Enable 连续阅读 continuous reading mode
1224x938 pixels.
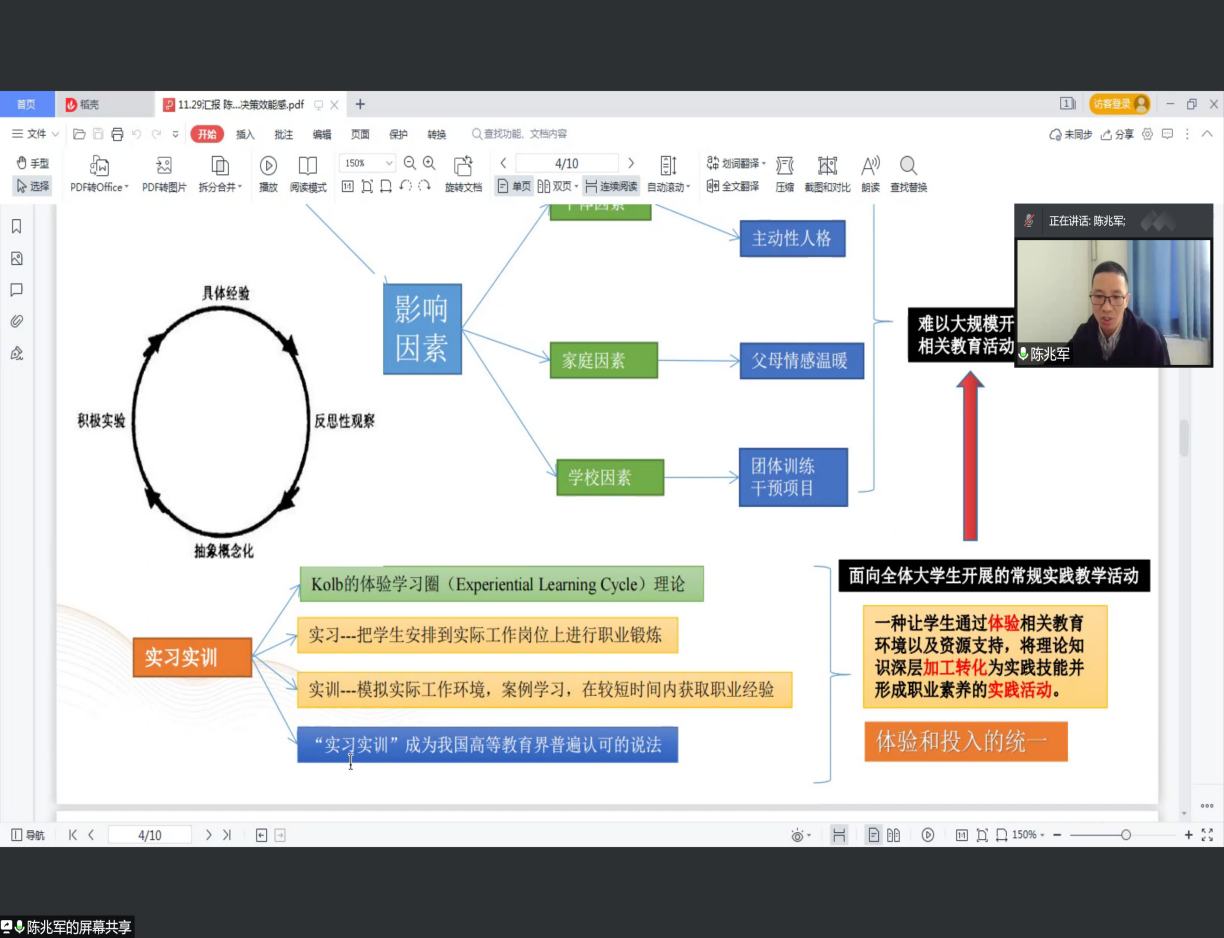click(611, 186)
